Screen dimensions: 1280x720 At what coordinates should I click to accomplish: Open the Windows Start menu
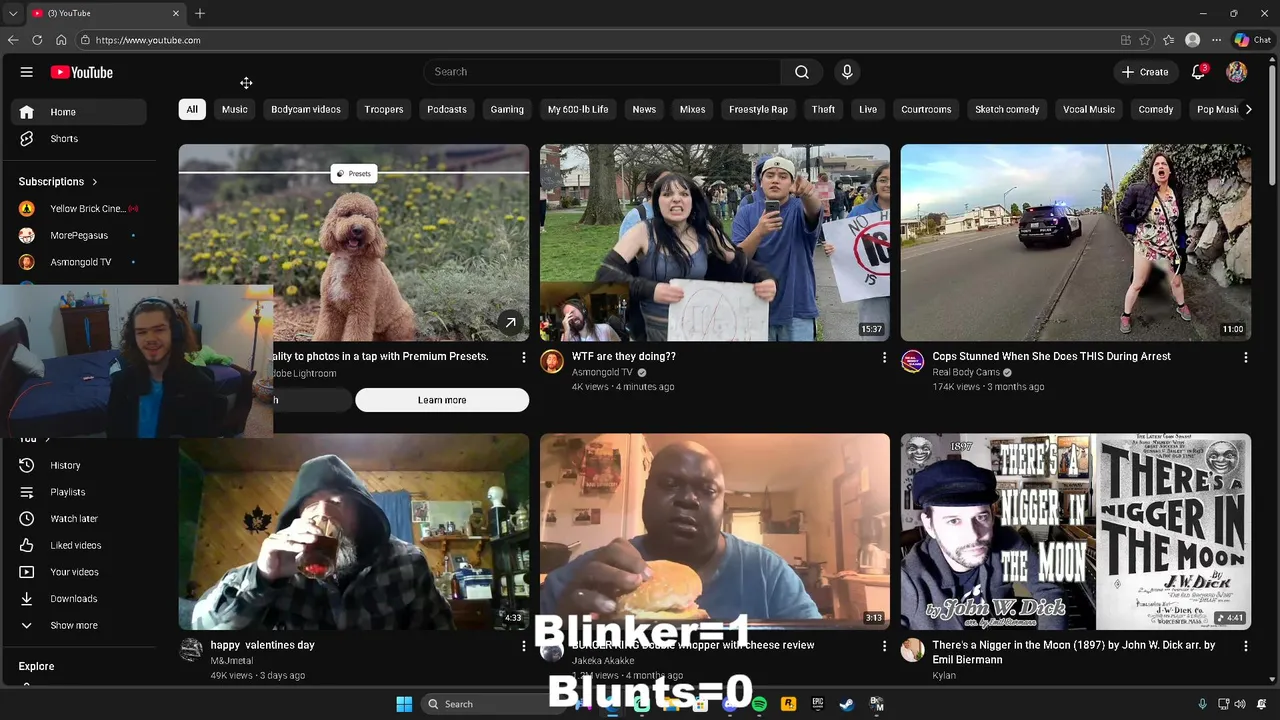pyautogui.click(x=404, y=704)
